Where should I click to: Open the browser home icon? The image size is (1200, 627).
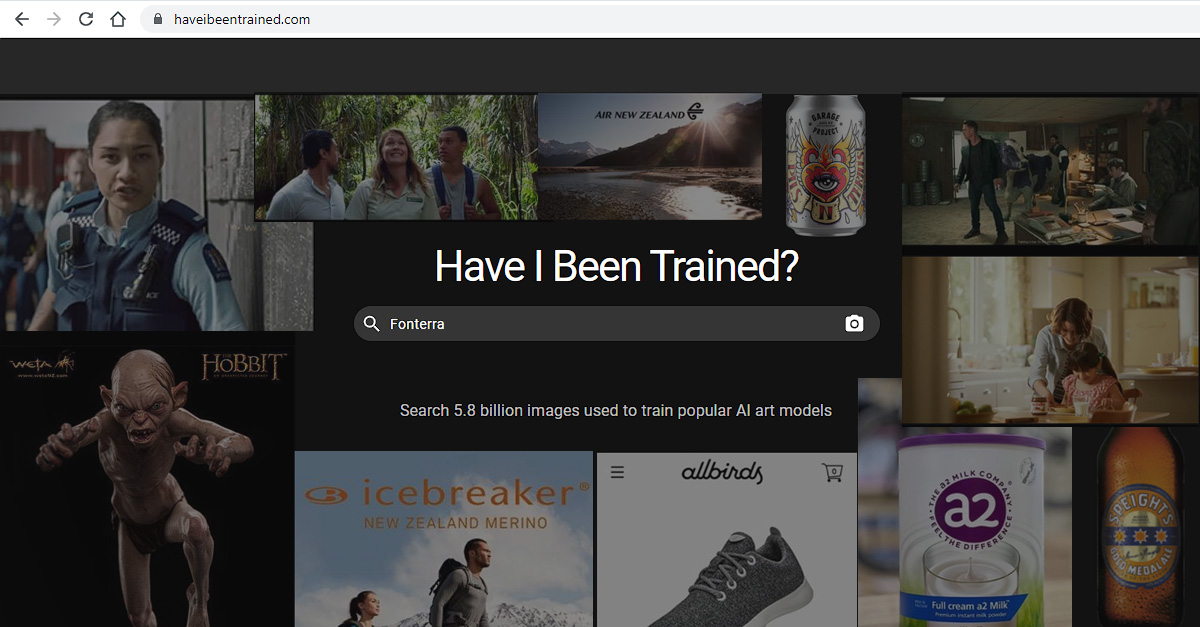tap(118, 19)
